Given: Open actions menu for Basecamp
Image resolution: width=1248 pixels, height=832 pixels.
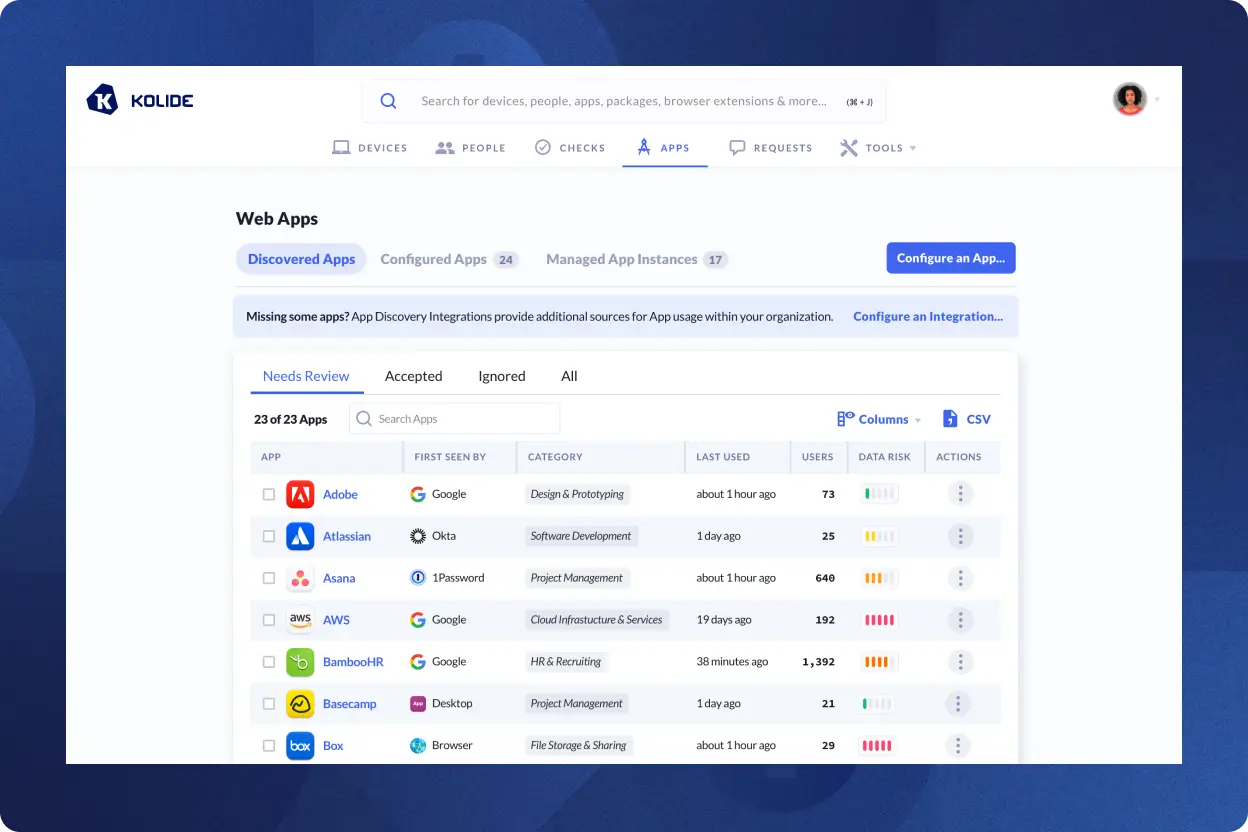Looking at the screenshot, I should (960, 704).
